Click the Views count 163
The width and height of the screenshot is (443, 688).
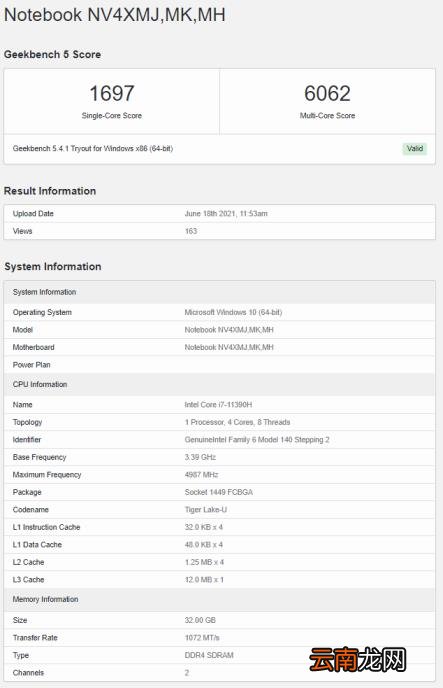click(191, 231)
